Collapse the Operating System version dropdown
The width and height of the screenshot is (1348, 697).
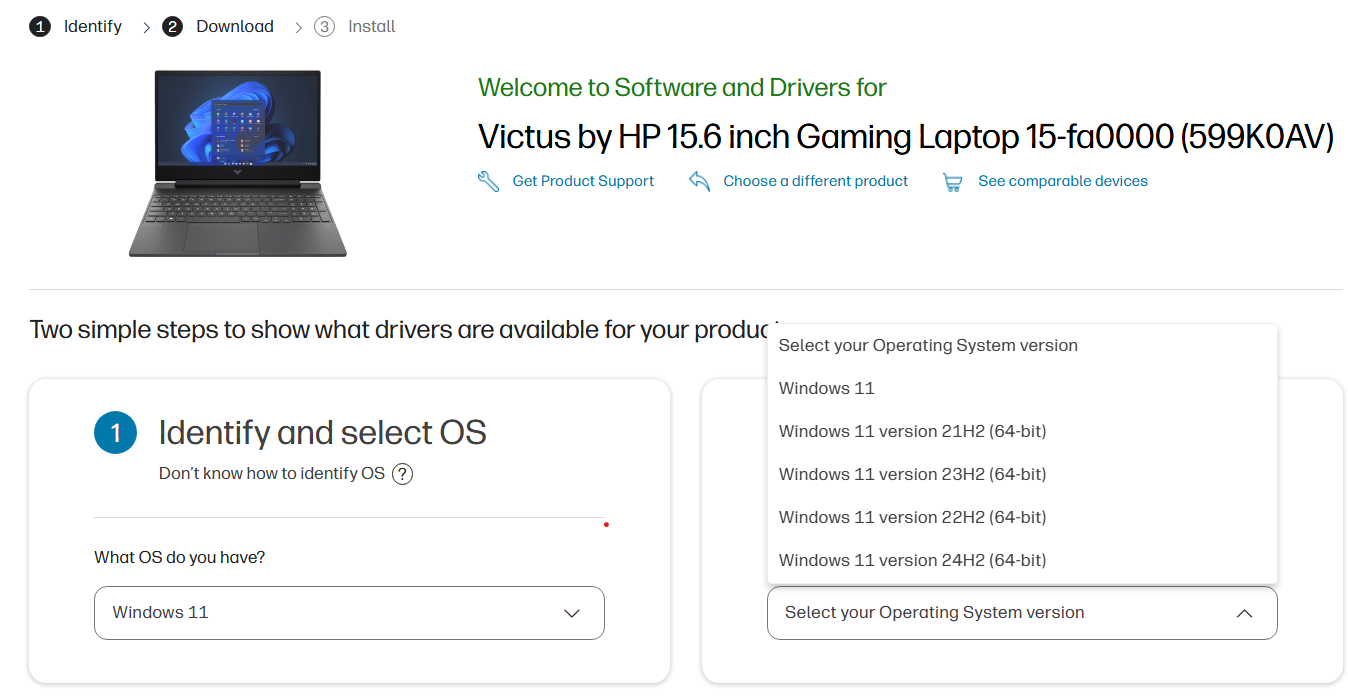click(x=1022, y=613)
